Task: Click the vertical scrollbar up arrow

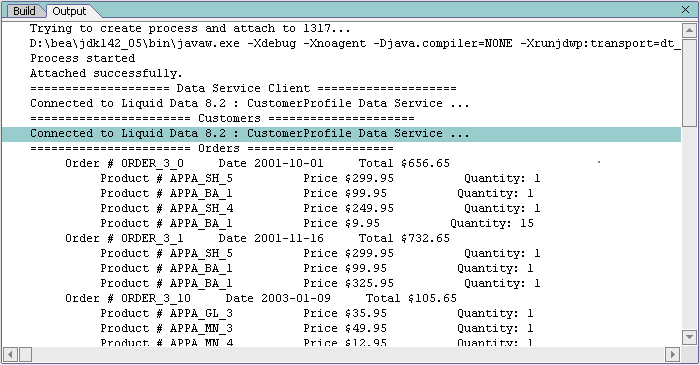Action: click(689, 30)
